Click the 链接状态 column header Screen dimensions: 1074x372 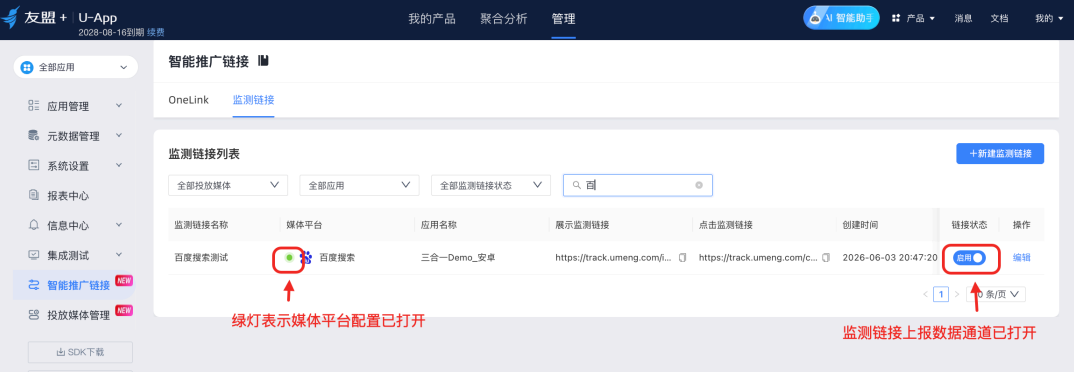[x=969, y=225]
